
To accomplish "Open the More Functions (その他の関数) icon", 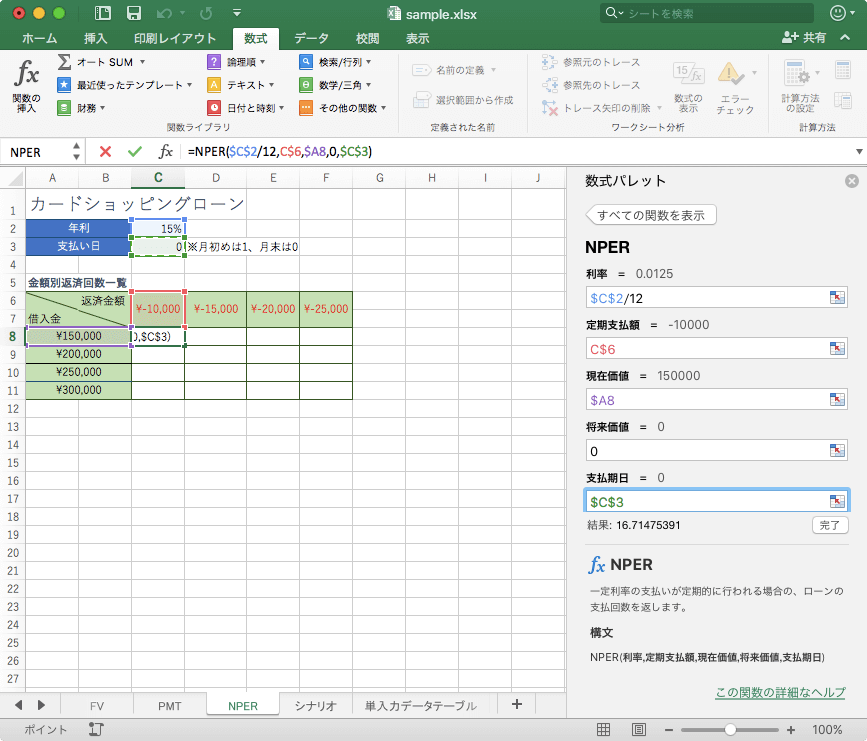I will (306, 108).
